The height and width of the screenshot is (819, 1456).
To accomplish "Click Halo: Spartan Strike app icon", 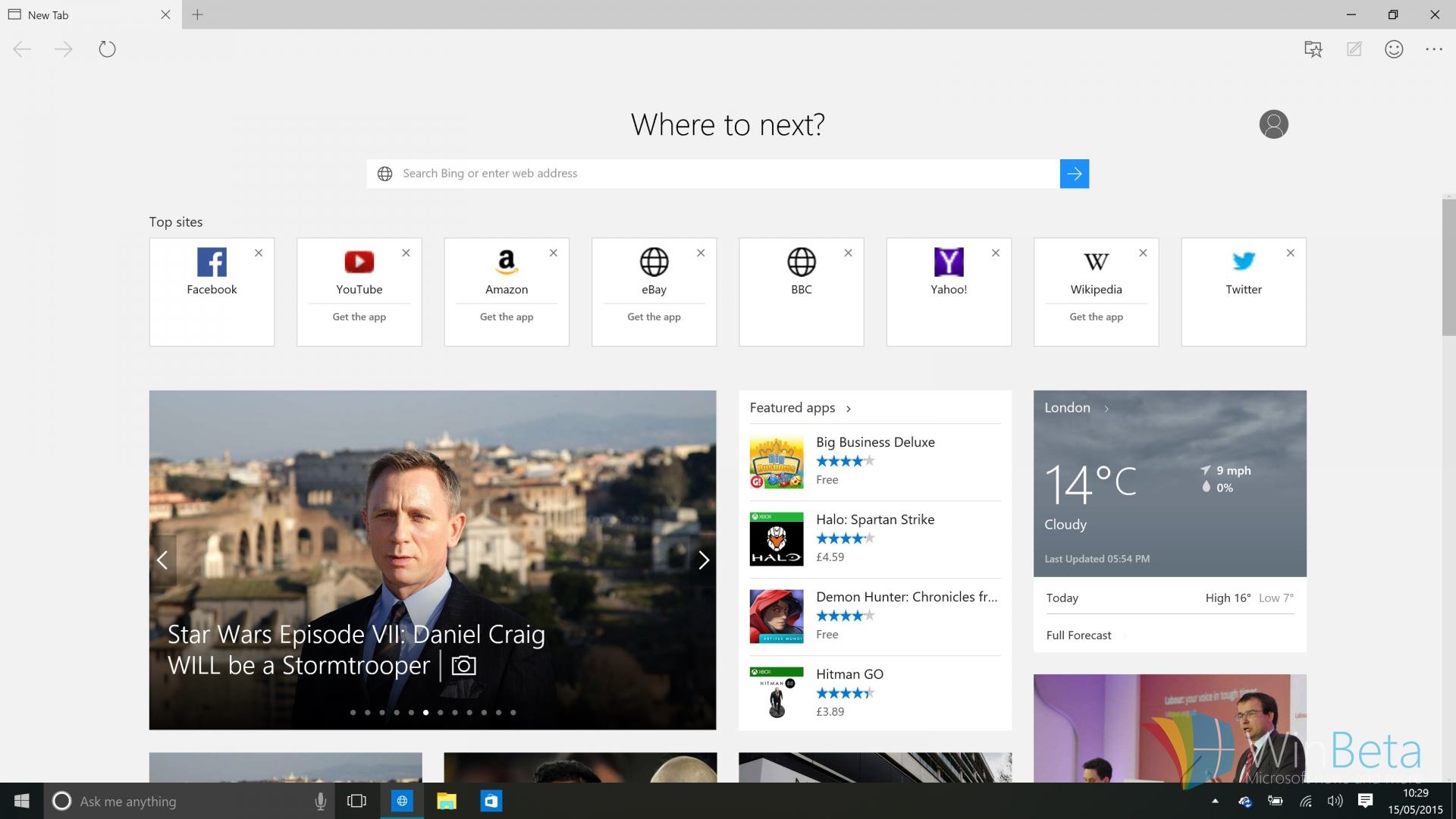I will point(777,539).
